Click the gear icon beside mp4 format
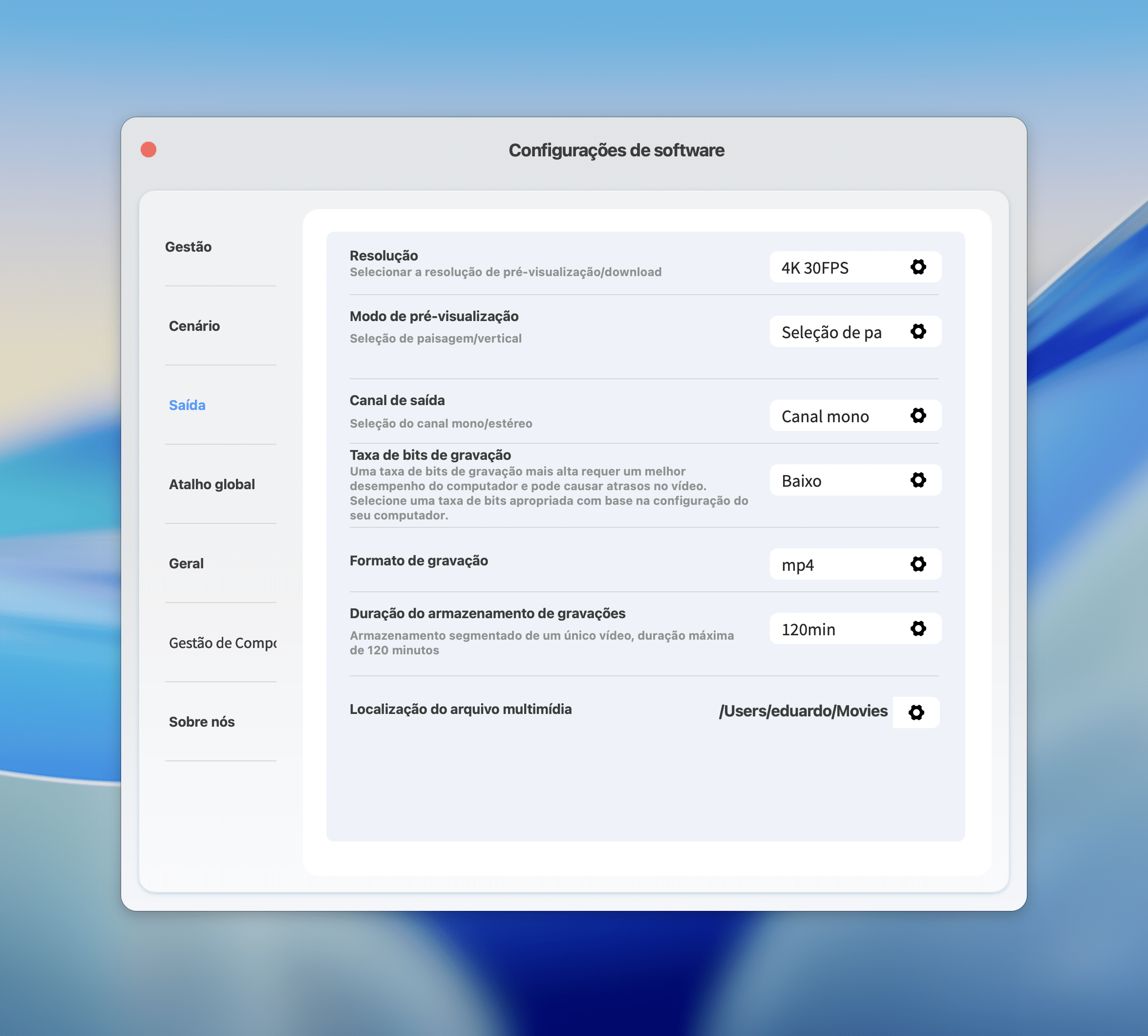This screenshot has height=1036, width=1148. [x=917, y=564]
